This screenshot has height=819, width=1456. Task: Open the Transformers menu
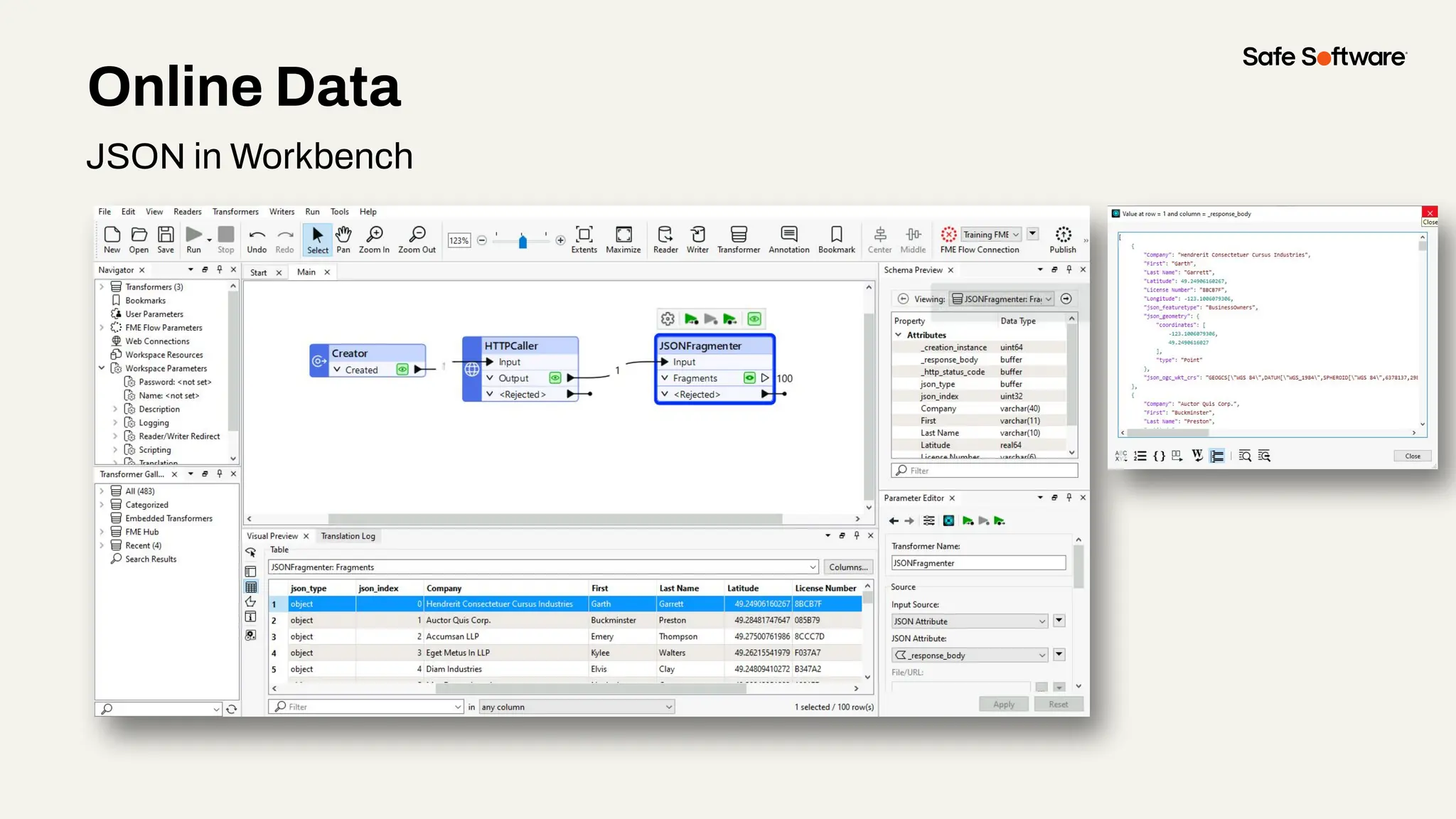(235, 212)
